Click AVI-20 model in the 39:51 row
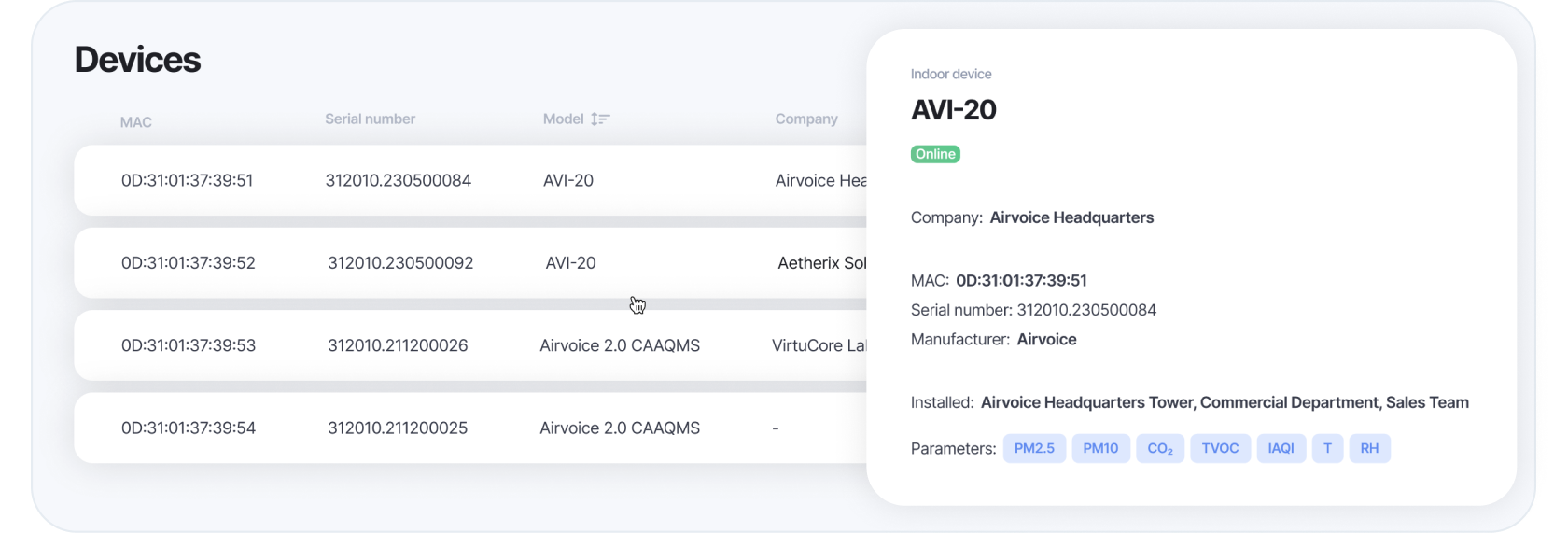 [x=568, y=181]
